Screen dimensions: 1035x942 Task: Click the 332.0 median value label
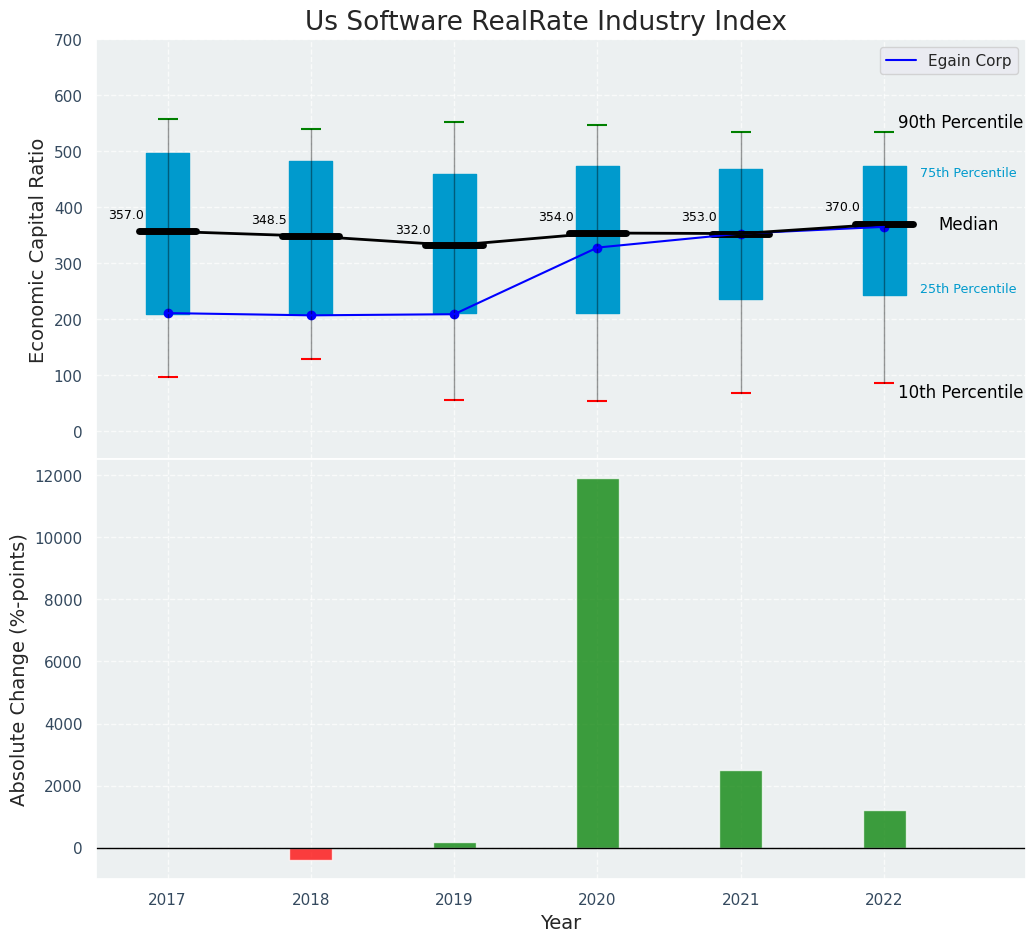coord(412,230)
